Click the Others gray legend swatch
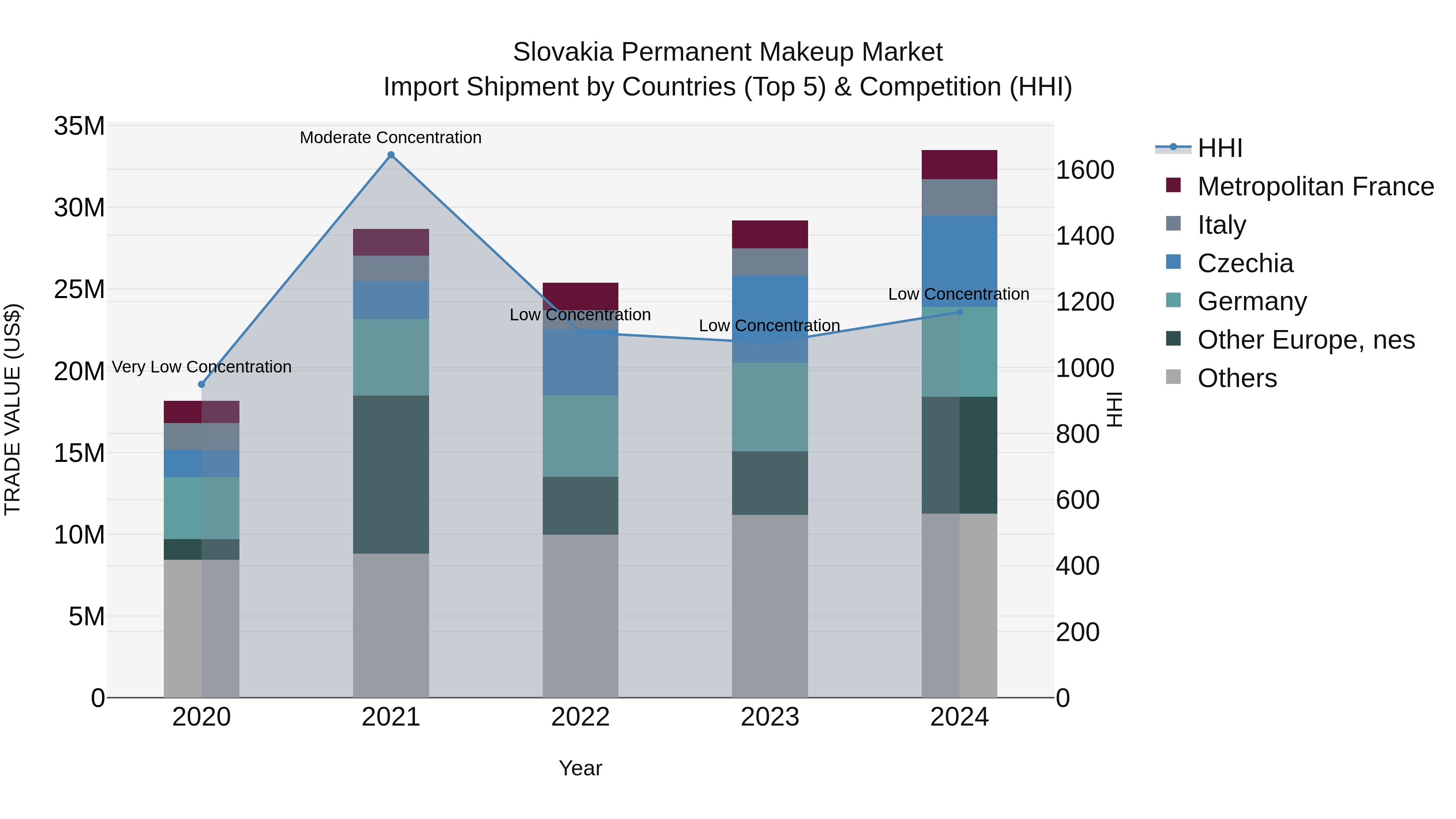Screen dimensions: 1456x819 pyautogui.click(x=1173, y=377)
